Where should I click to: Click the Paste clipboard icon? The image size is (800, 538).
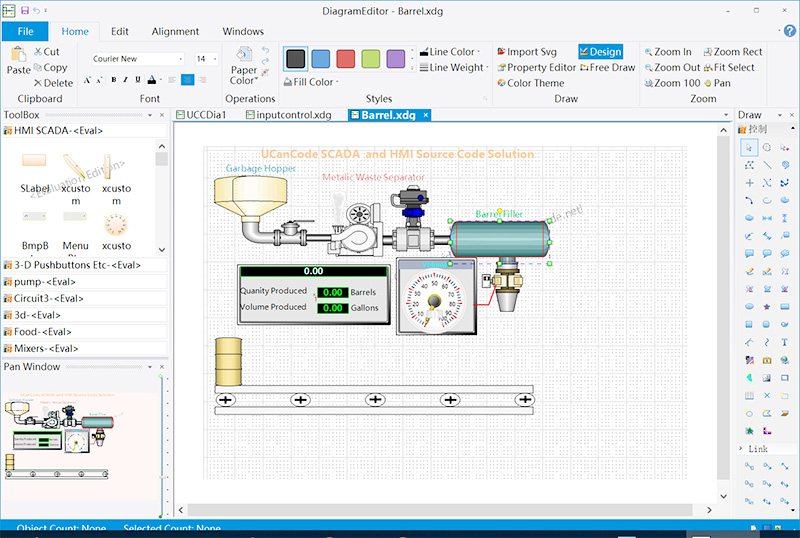point(18,55)
